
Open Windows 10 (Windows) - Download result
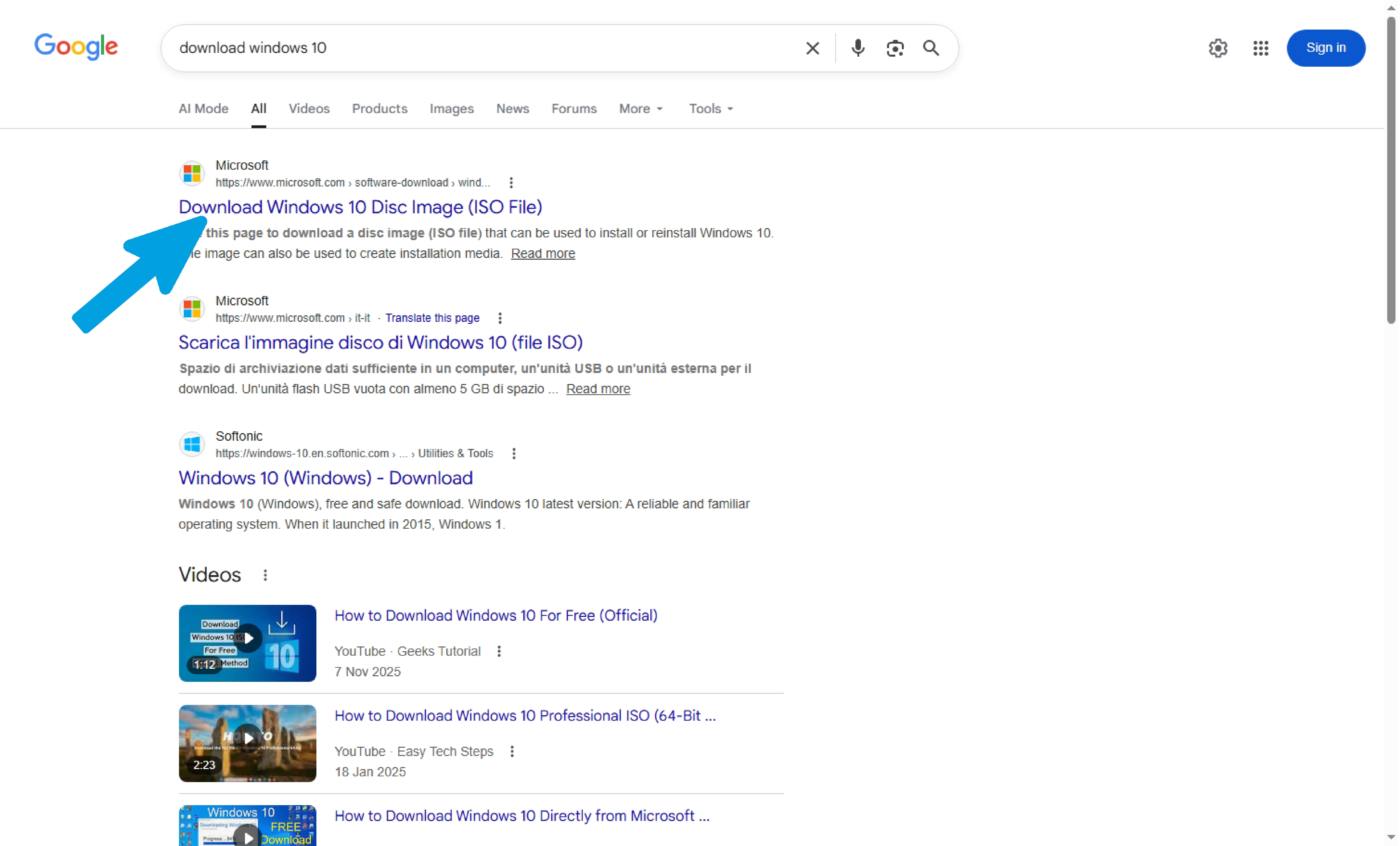326,478
